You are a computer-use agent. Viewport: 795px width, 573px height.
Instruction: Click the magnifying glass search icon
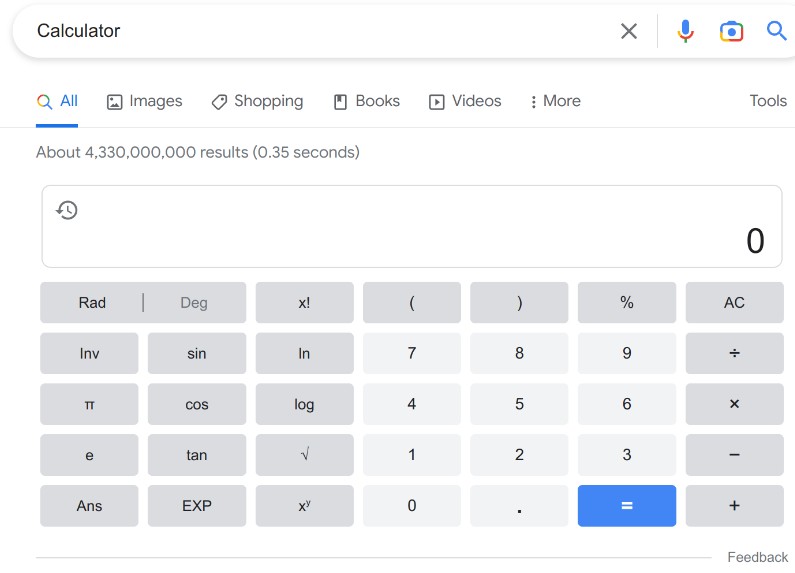tap(776, 31)
